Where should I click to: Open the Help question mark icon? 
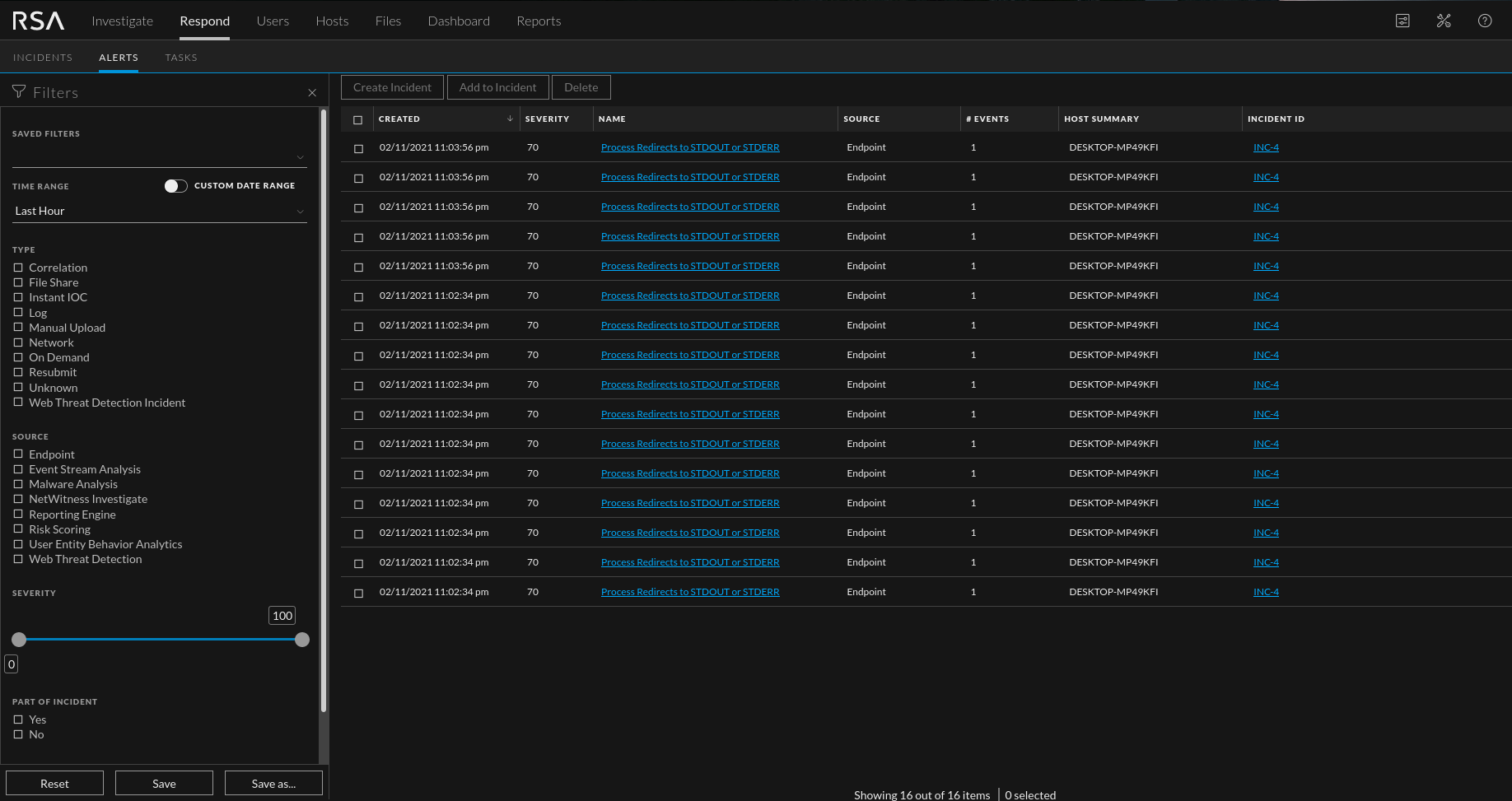point(1485,21)
